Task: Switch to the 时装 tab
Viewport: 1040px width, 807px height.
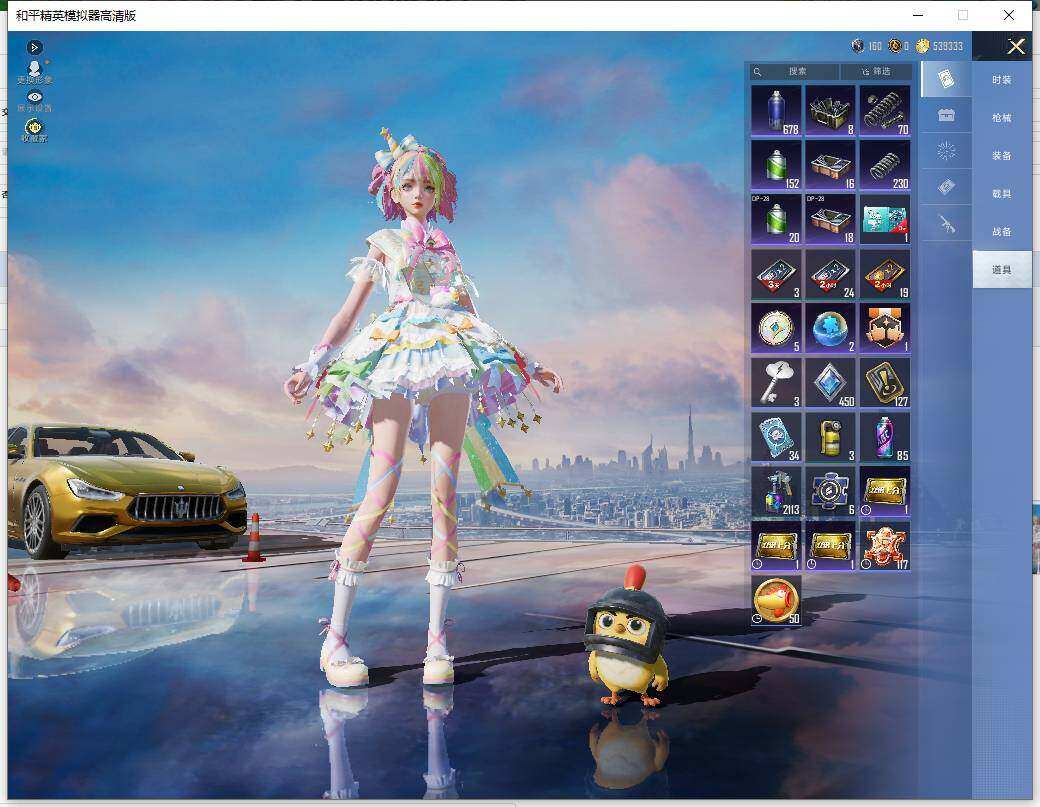Action: click(x=1002, y=80)
